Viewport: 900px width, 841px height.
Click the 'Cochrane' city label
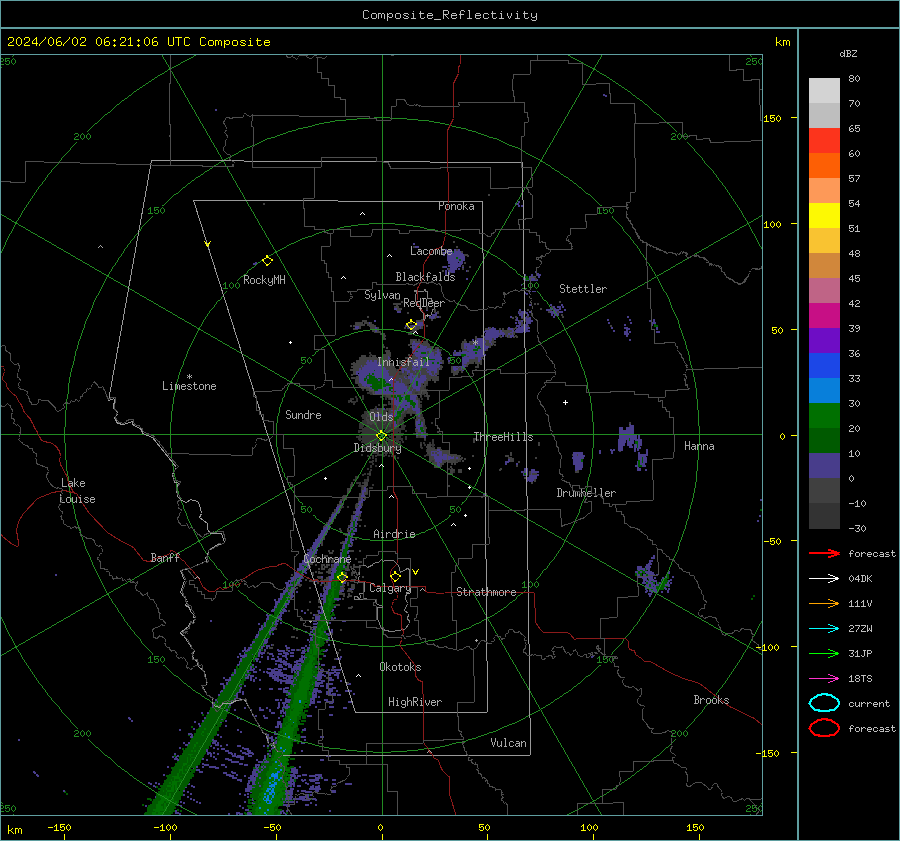(327, 559)
